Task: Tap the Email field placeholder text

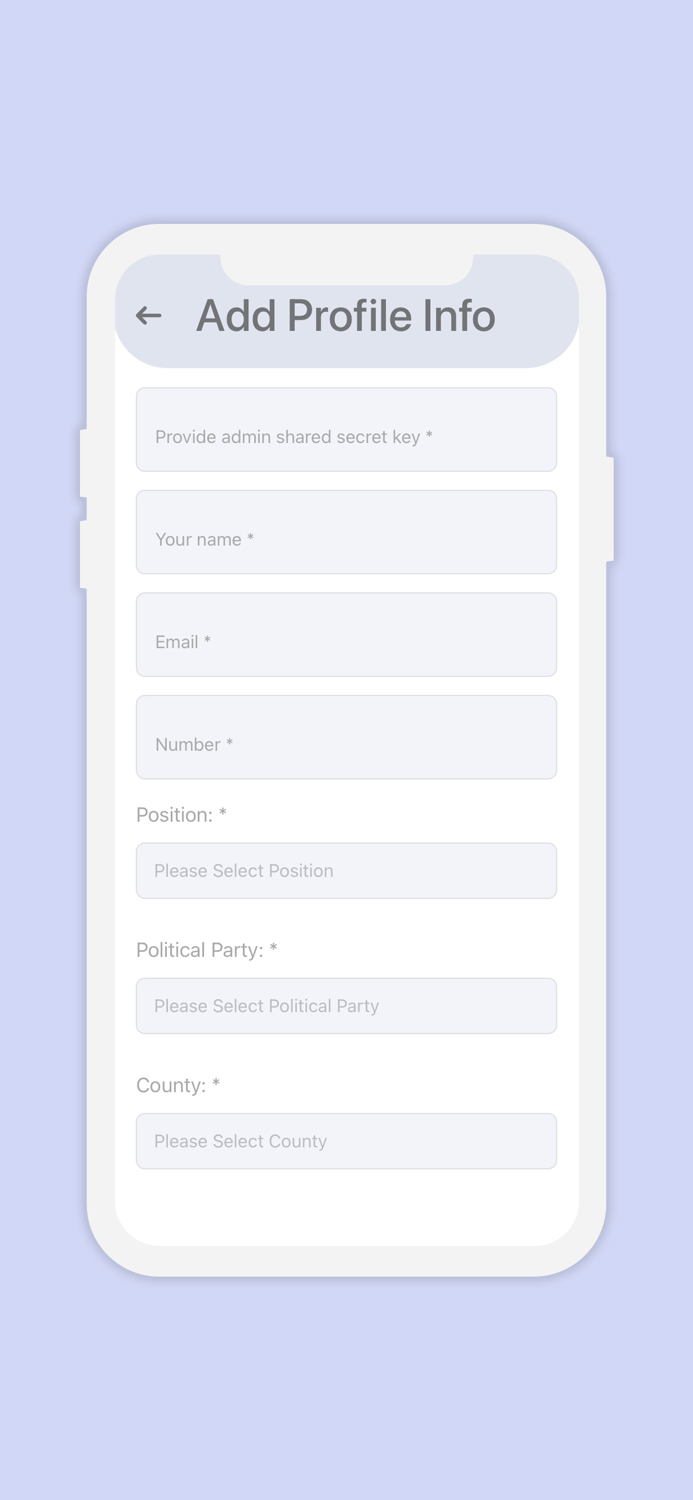Action: [182, 641]
